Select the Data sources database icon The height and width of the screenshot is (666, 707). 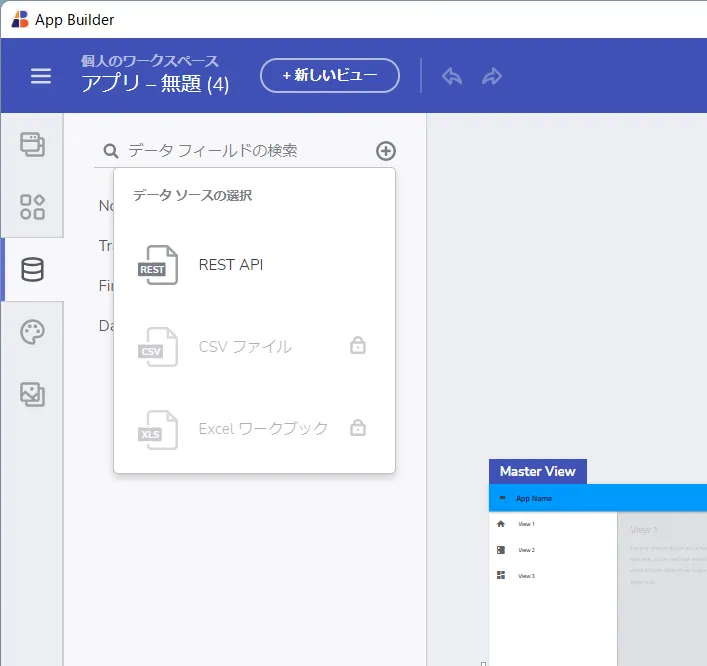tap(33, 270)
